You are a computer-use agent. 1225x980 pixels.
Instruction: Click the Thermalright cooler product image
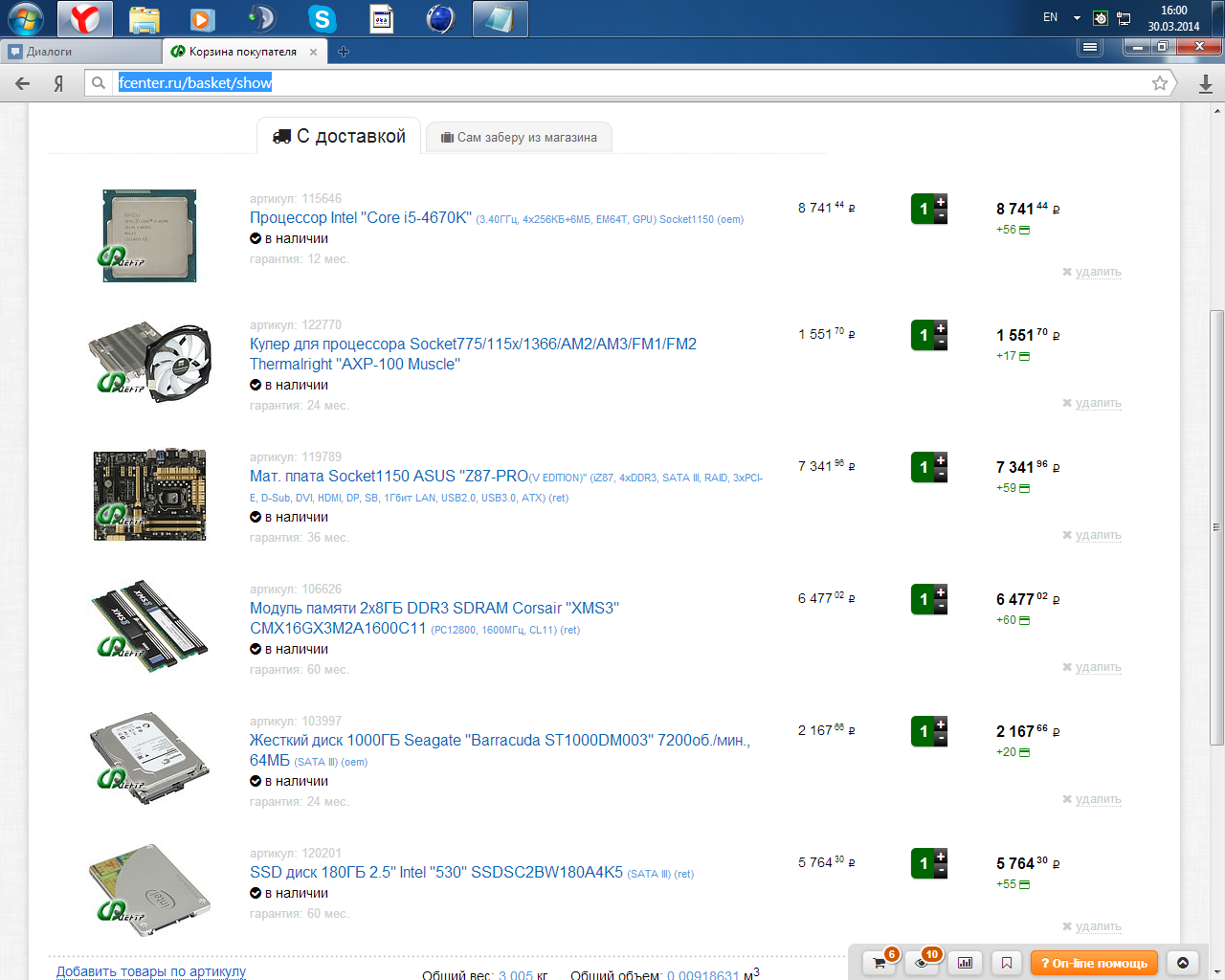coord(149,362)
